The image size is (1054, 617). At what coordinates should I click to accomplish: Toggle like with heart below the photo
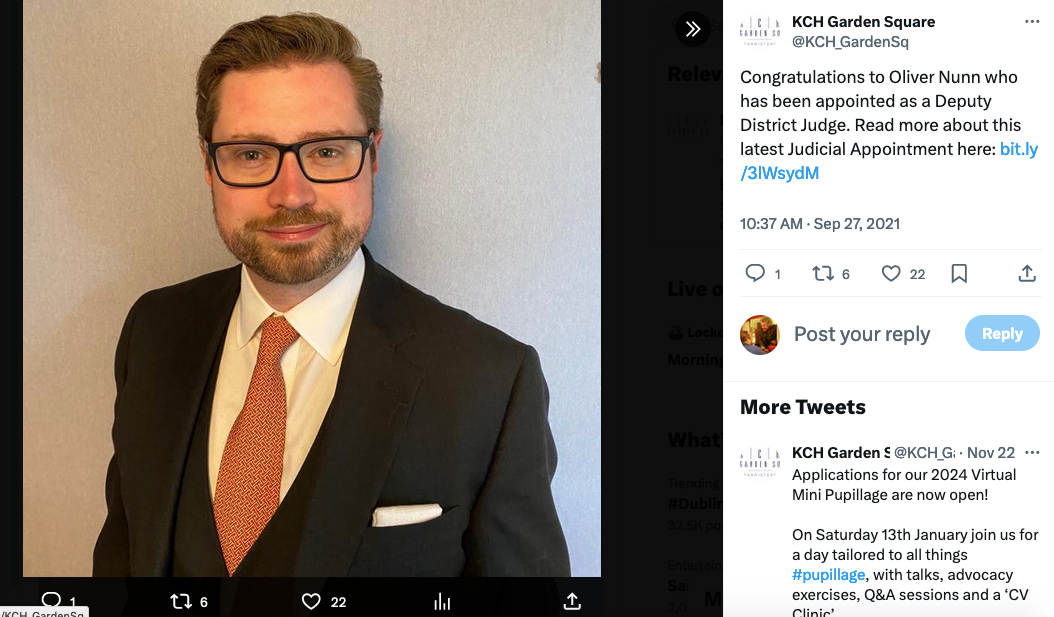pyautogui.click(x=311, y=601)
